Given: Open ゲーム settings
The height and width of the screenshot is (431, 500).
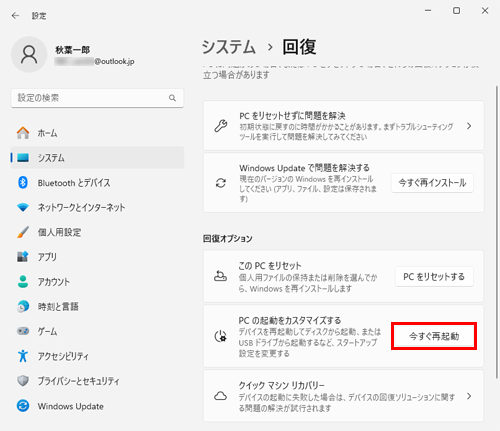Looking at the screenshot, I should (97, 331).
